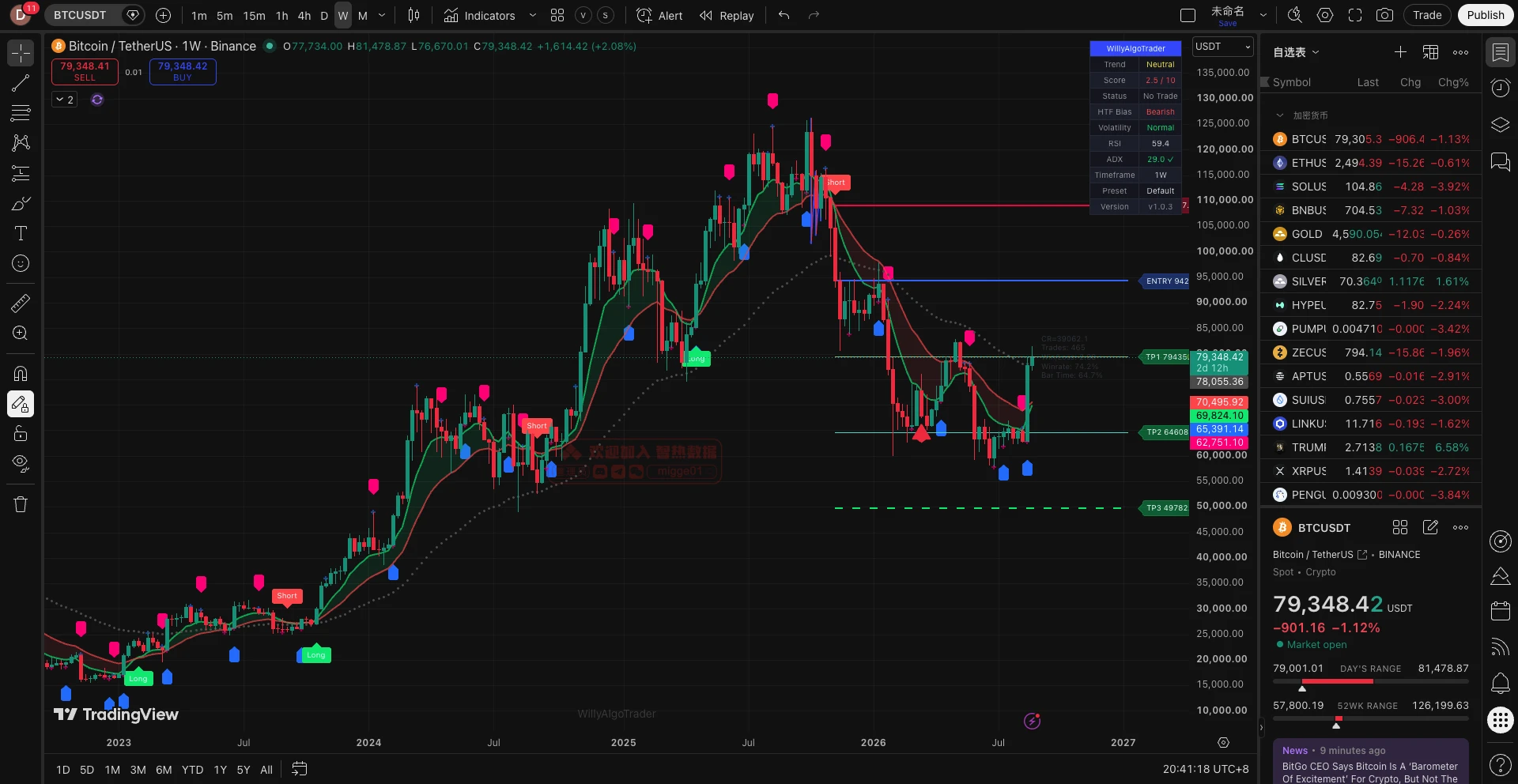The image size is (1518, 784).
Task: Open the Fibonacci retracement tools
Action: coord(21,113)
